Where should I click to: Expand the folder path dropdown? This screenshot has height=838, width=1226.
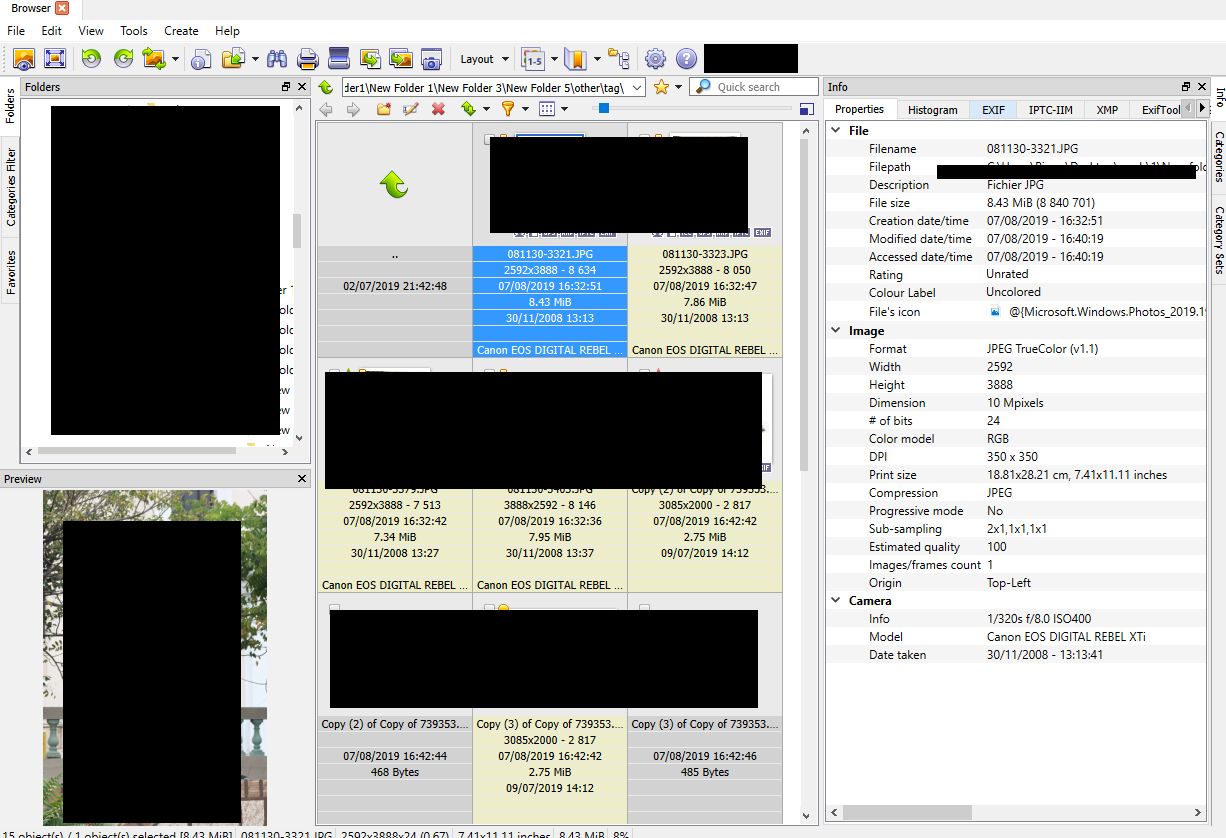point(638,87)
